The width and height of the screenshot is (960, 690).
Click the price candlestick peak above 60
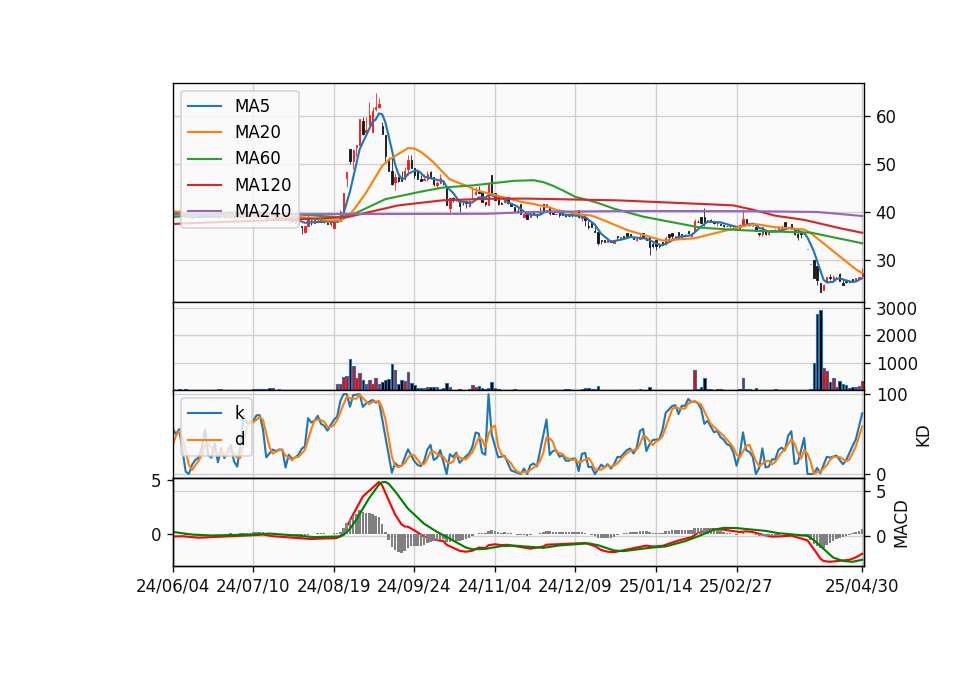click(377, 100)
